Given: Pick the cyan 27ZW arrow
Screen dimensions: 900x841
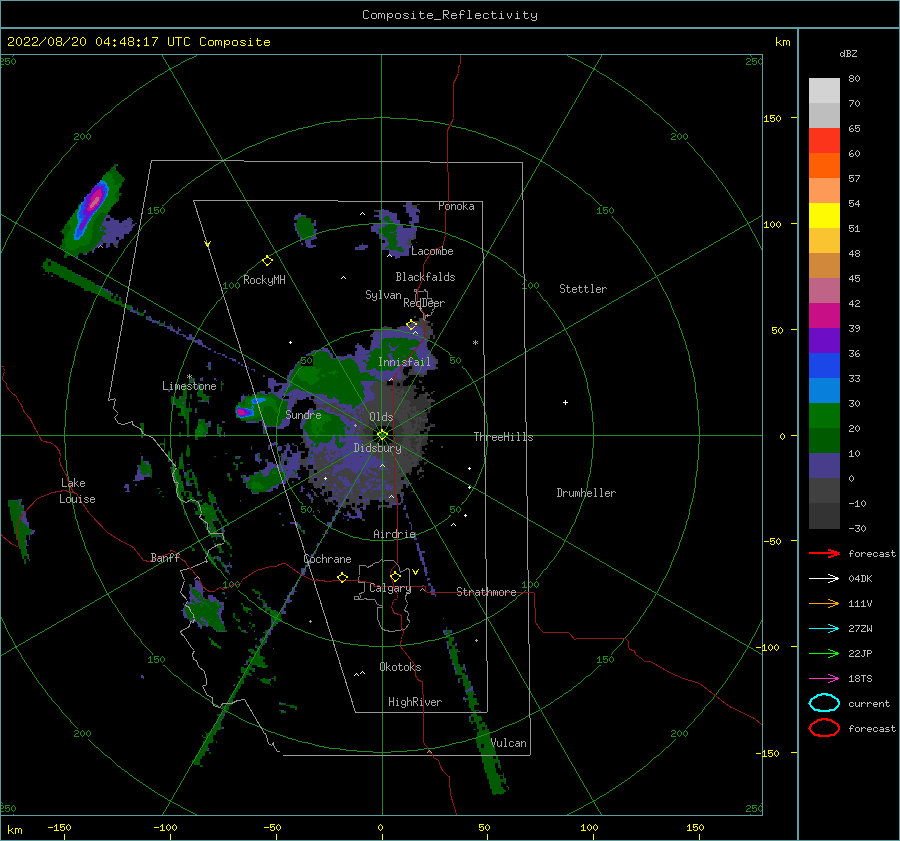Looking at the screenshot, I should pos(824,629).
